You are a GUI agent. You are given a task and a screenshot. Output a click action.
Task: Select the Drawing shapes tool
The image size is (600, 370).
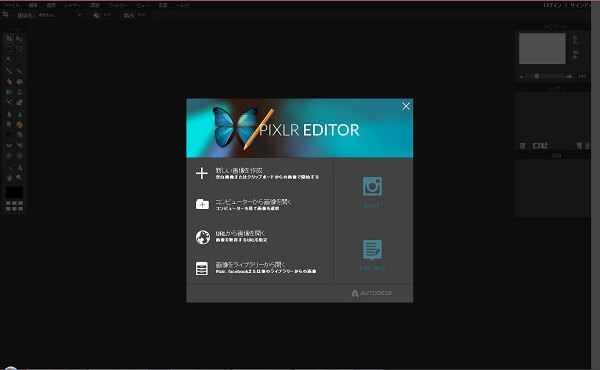[x=19, y=103]
